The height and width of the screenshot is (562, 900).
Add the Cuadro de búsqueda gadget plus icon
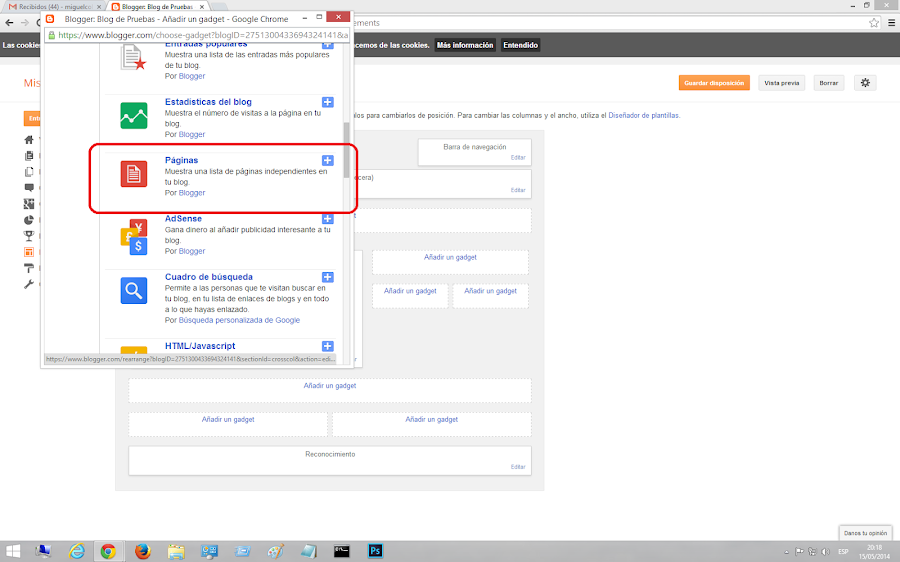coord(328,277)
